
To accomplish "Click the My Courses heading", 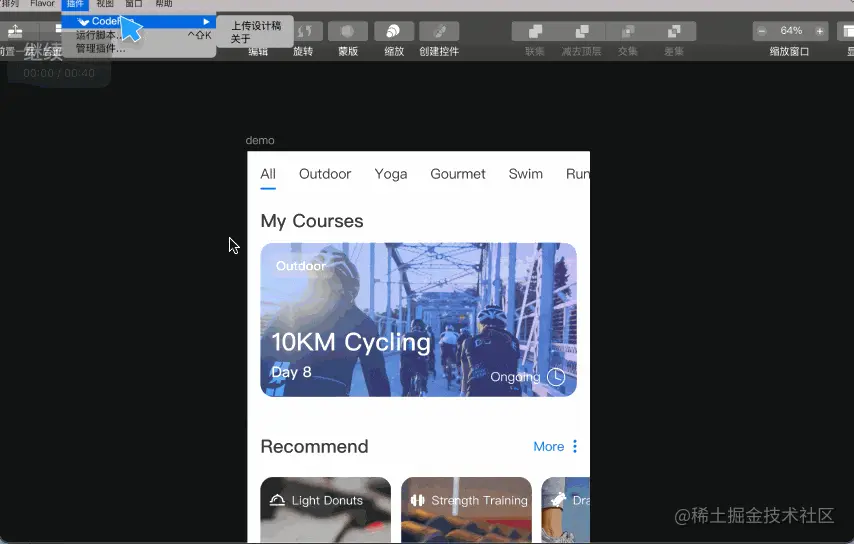I will point(312,221).
